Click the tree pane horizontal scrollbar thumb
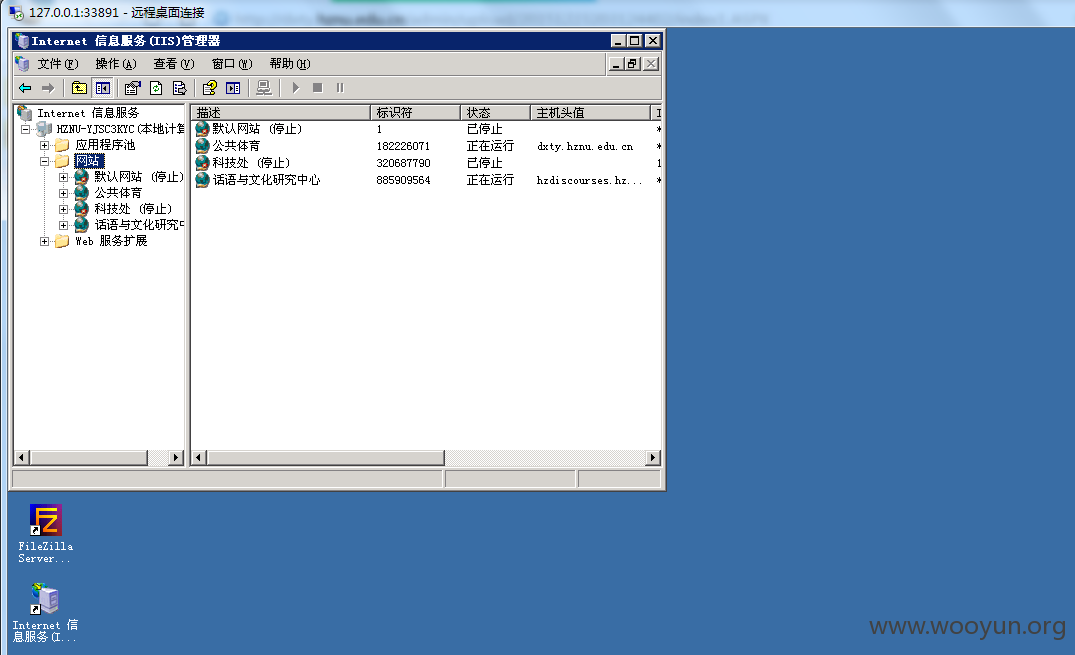 coord(89,457)
